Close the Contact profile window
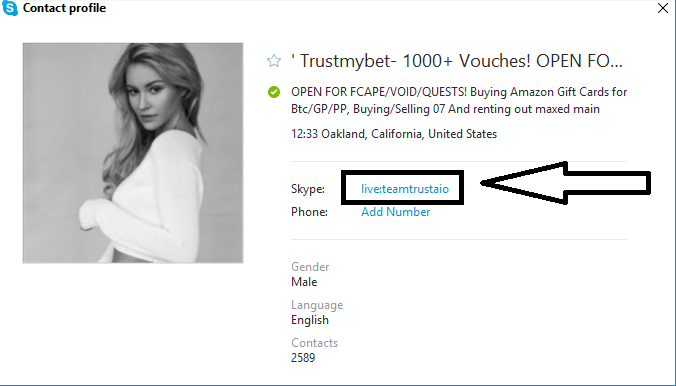Viewport: 676px width, 386px height. (x=663, y=8)
